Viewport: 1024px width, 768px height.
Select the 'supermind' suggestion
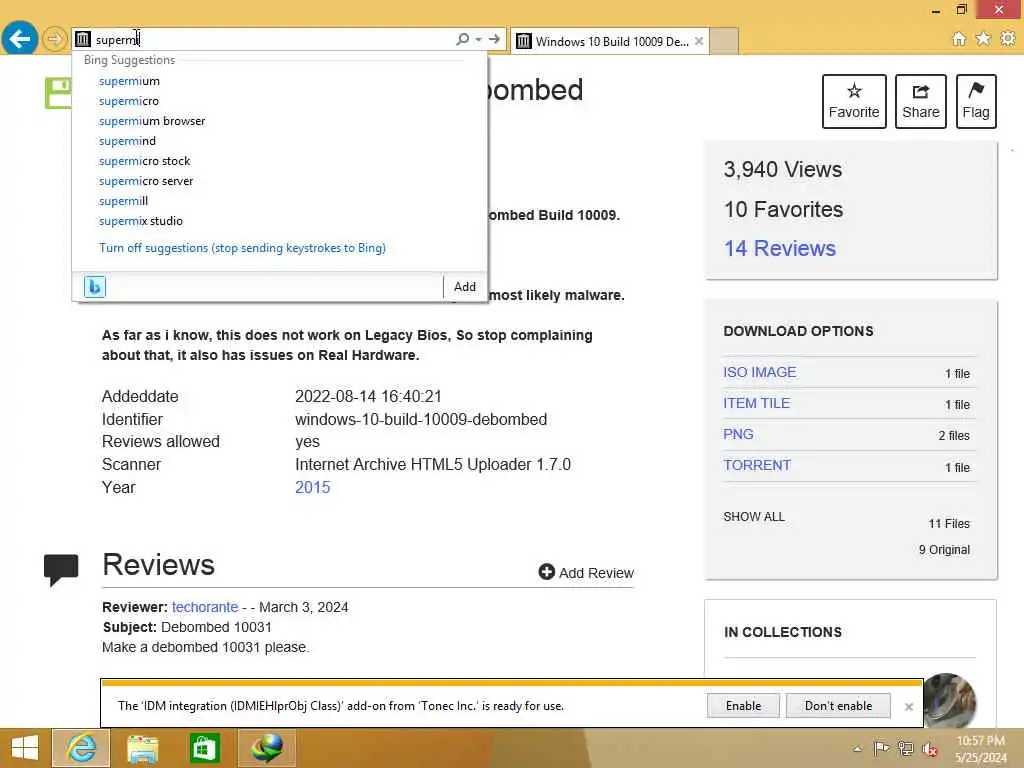point(127,141)
